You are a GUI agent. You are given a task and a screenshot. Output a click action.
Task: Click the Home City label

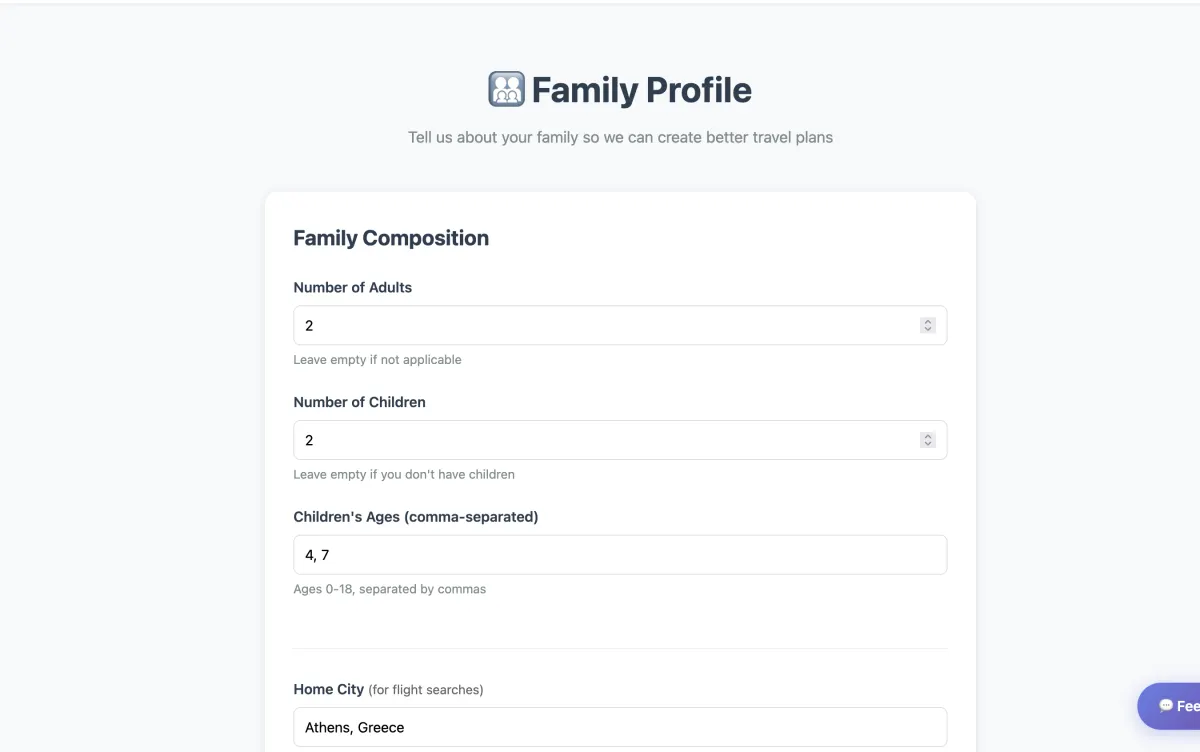tap(328, 689)
